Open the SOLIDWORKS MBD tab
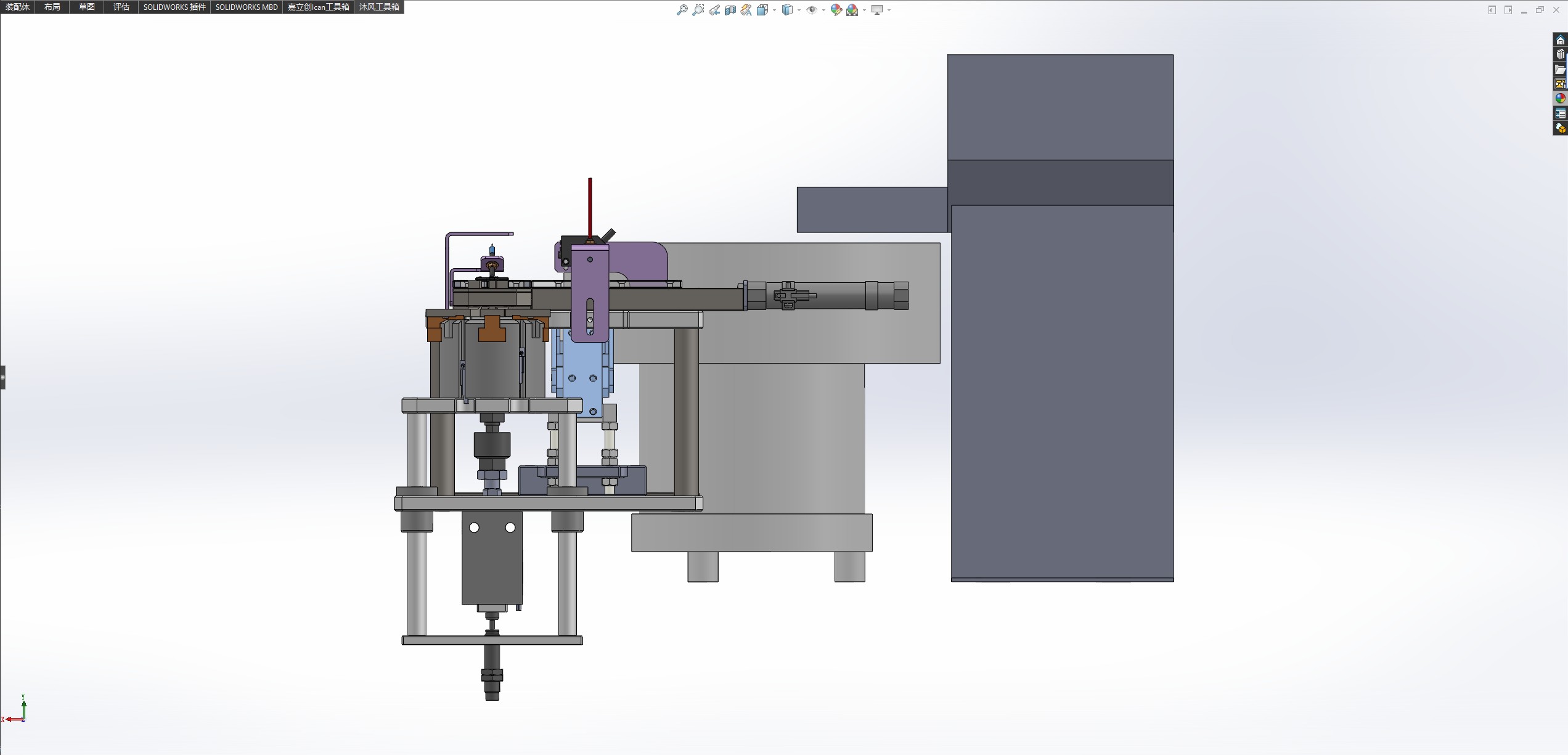Image resolution: width=1568 pixels, height=755 pixels. (x=247, y=7)
